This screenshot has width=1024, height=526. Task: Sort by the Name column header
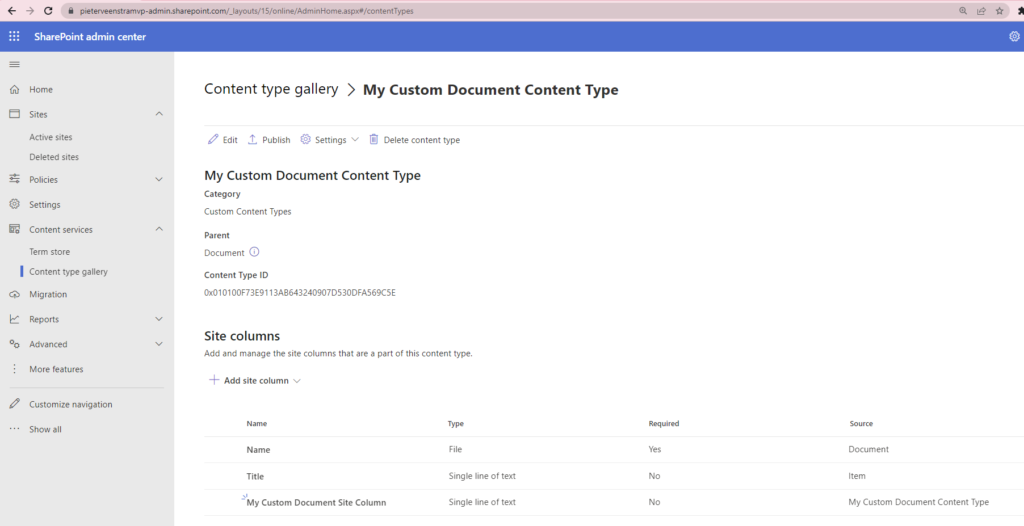(x=257, y=423)
